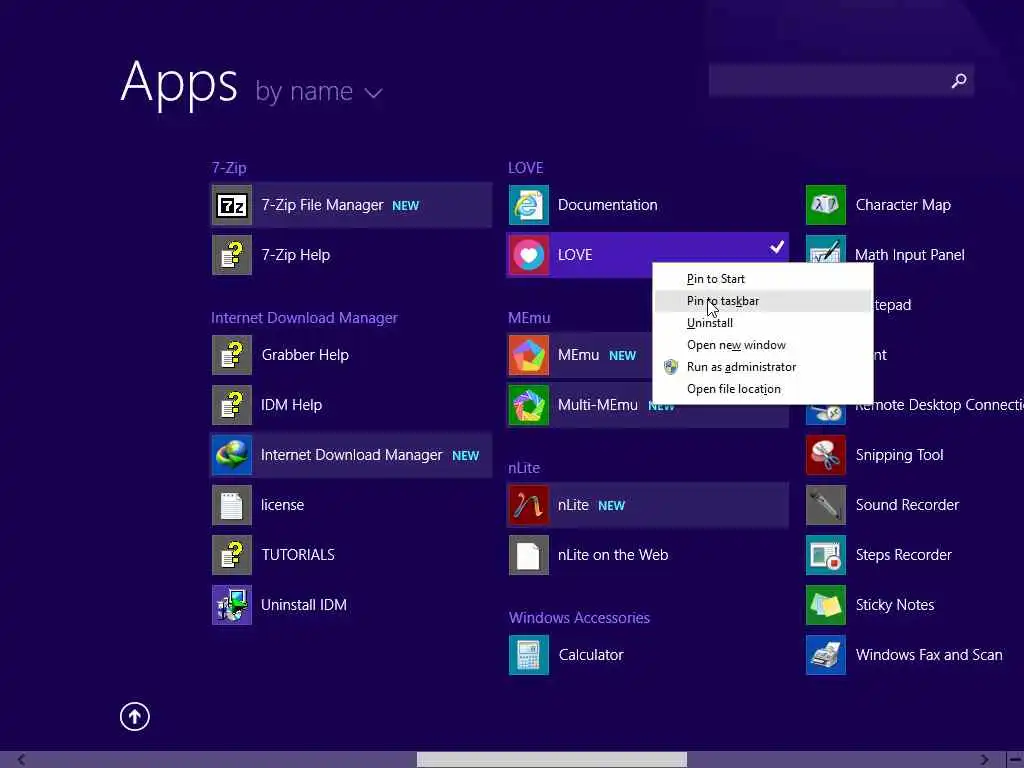Screen dimensions: 1024x768
Task: Click the 'Uninstall IDM' text label
Action: tap(304, 605)
